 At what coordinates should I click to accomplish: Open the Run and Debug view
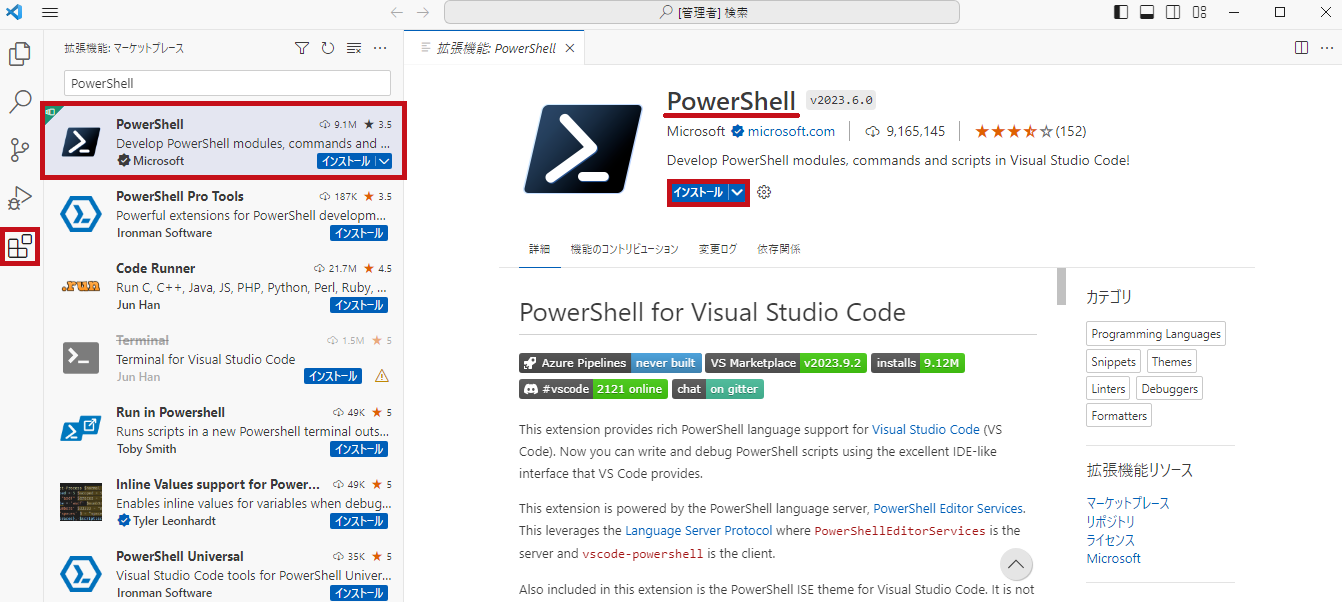coord(20,198)
